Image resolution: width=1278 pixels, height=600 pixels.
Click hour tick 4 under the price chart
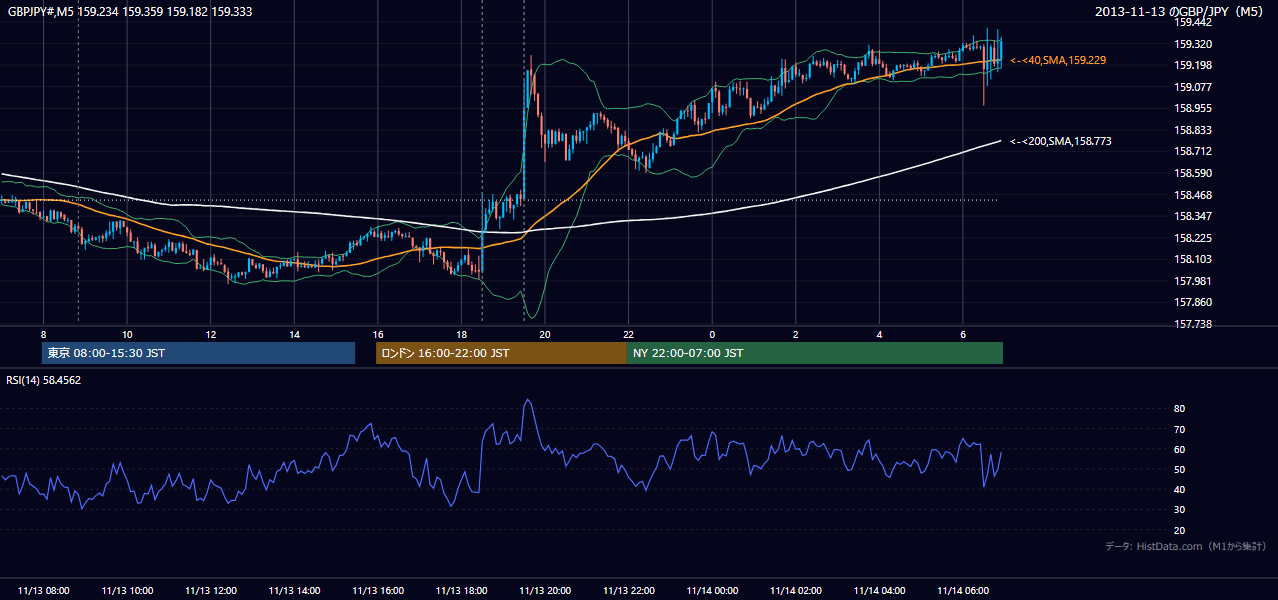click(x=879, y=334)
